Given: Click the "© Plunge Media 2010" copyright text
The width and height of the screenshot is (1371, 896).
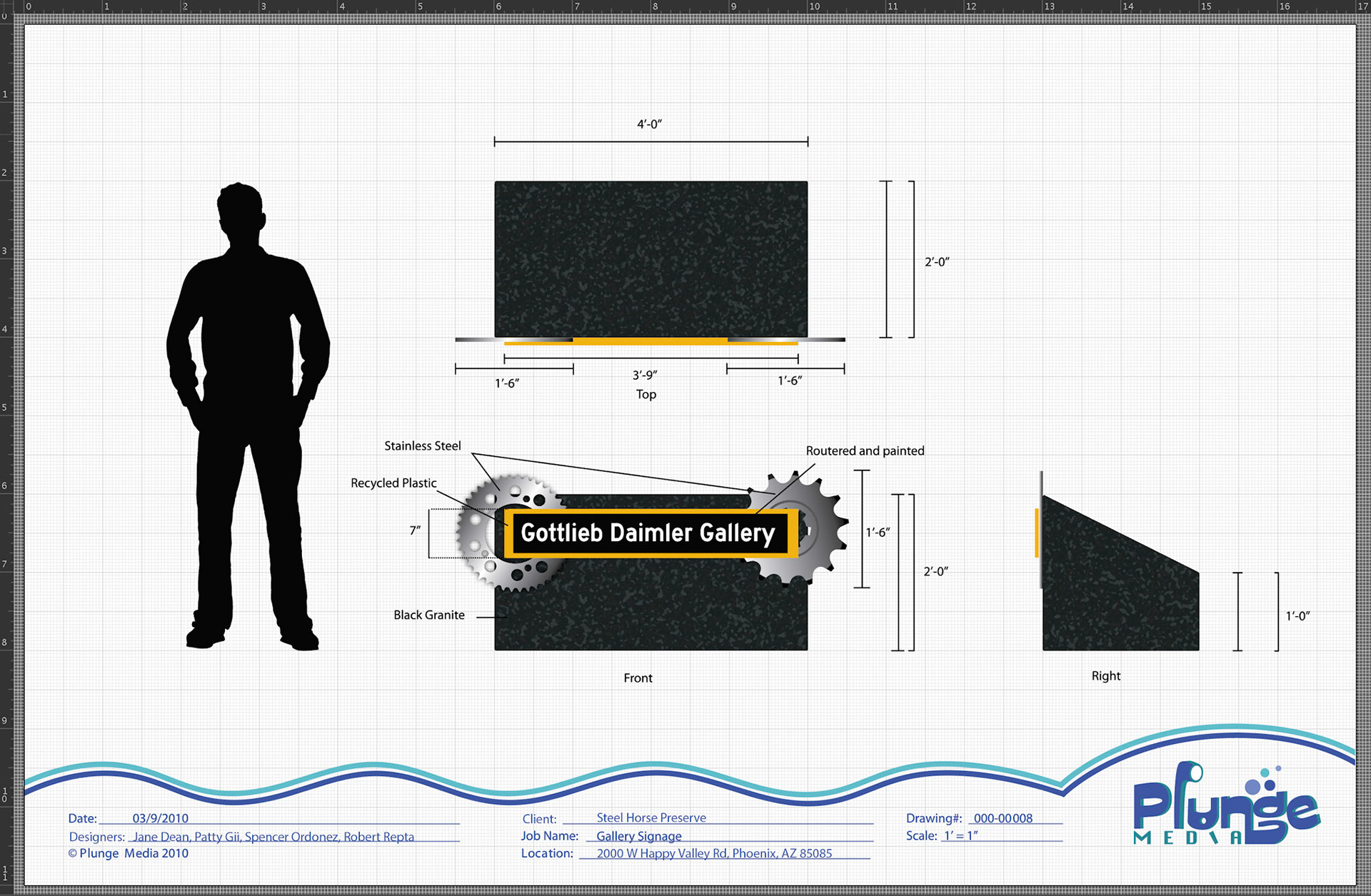Looking at the screenshot, I should click(129, 853).
